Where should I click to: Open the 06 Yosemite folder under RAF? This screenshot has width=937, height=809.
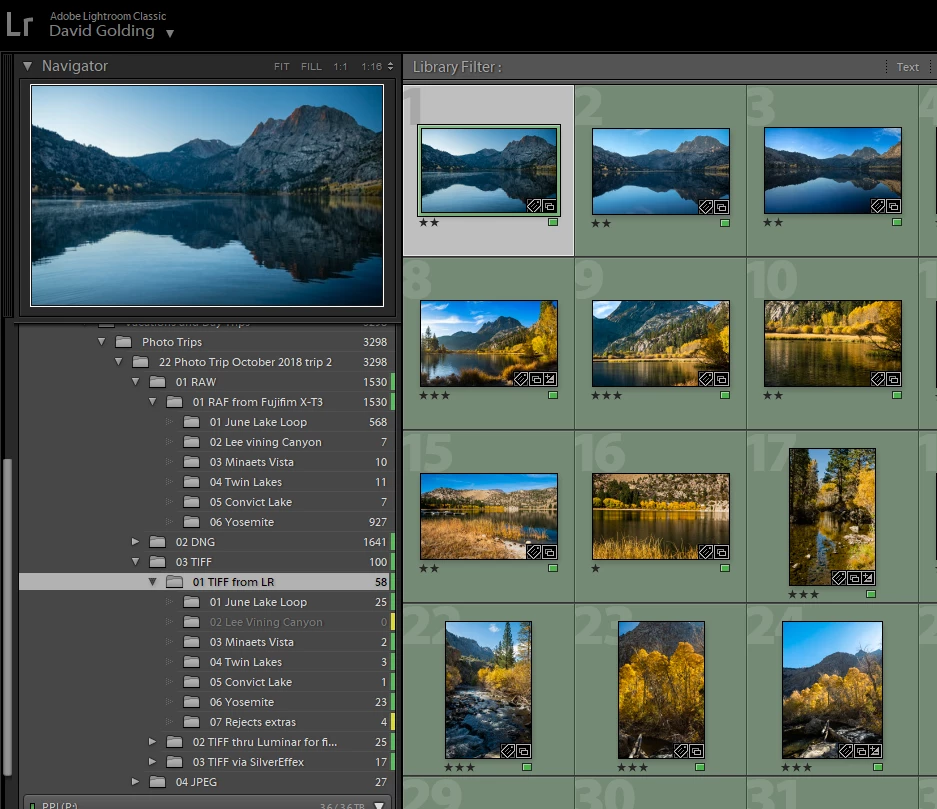click(241, 522)
